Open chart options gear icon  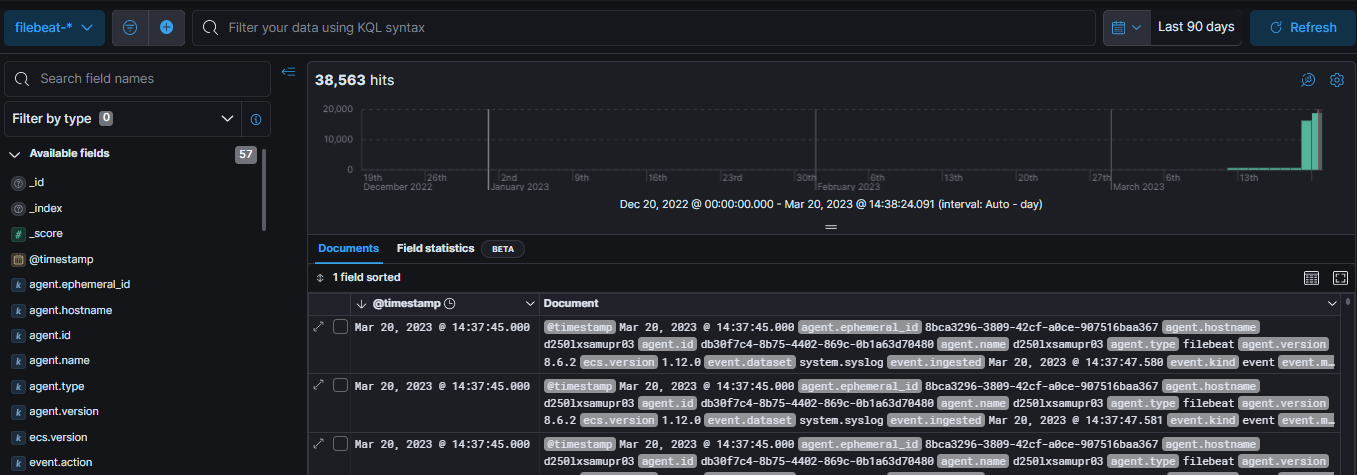click(1336, 80)
